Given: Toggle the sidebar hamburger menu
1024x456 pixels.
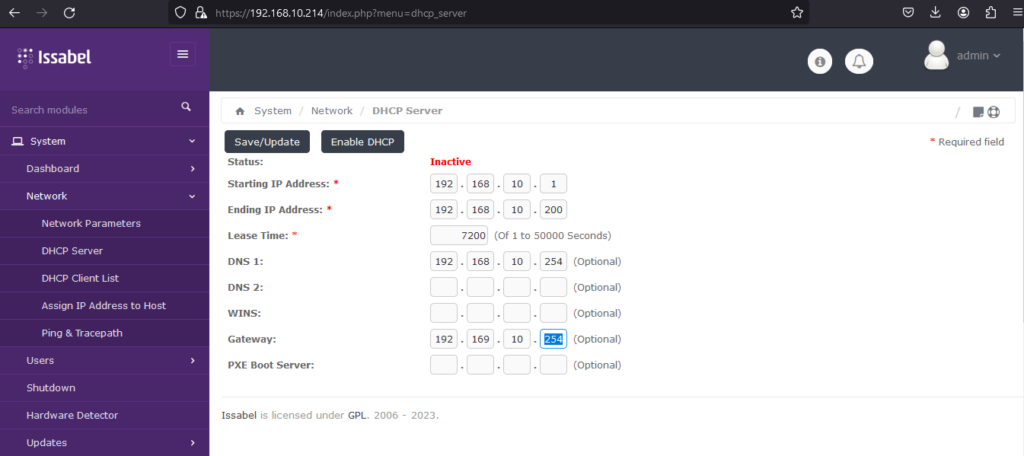Looking at the screenshot, I should 183,54.
